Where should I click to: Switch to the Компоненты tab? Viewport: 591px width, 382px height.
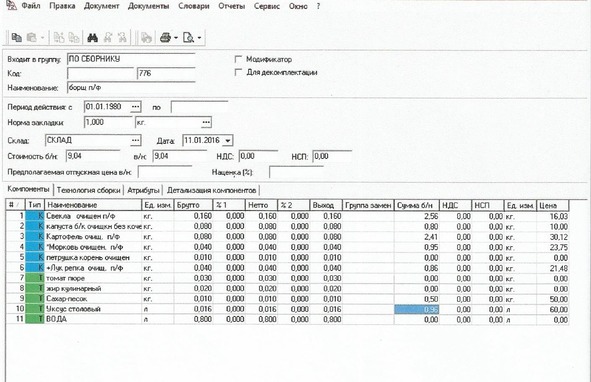[x=28, y=189]
